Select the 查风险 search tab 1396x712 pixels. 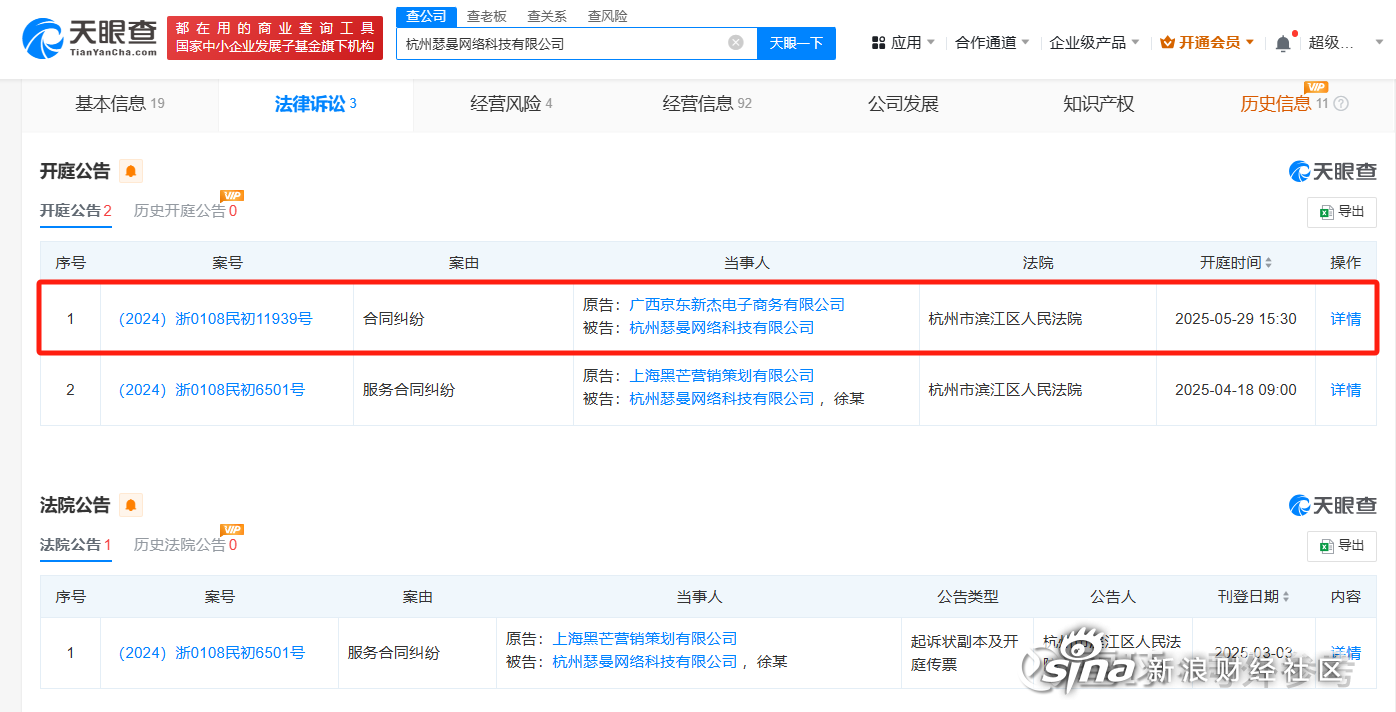coord(608,16)
